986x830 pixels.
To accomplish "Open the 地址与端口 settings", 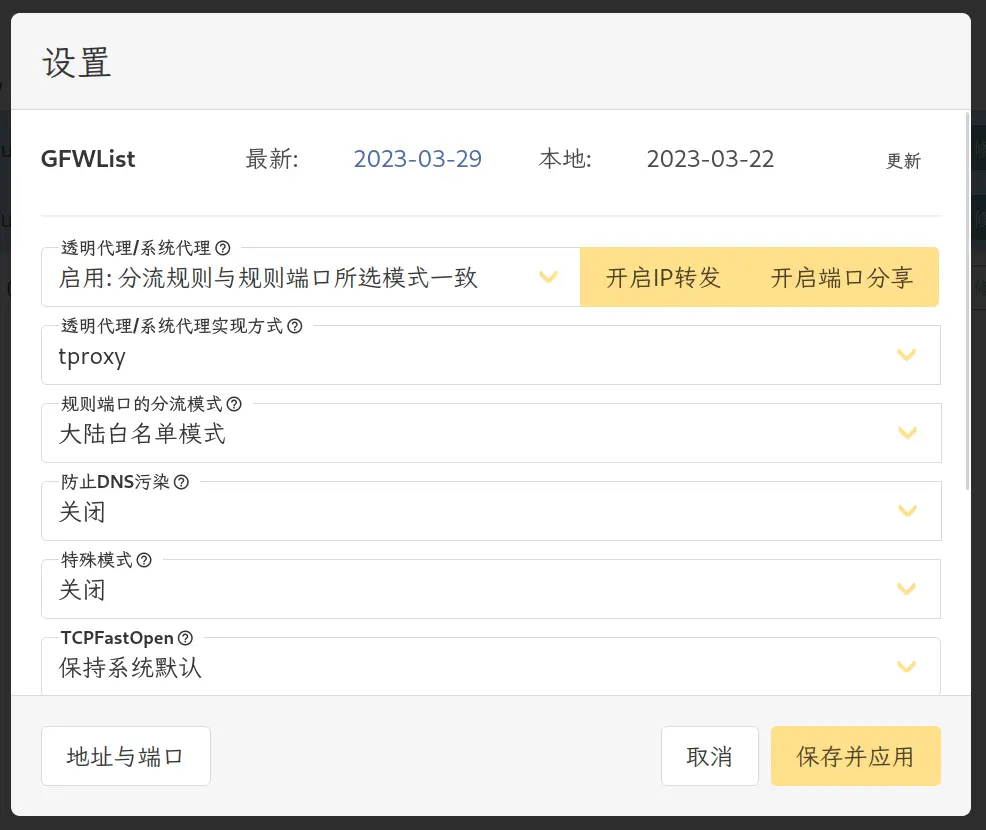I will [x=126, y=756].
